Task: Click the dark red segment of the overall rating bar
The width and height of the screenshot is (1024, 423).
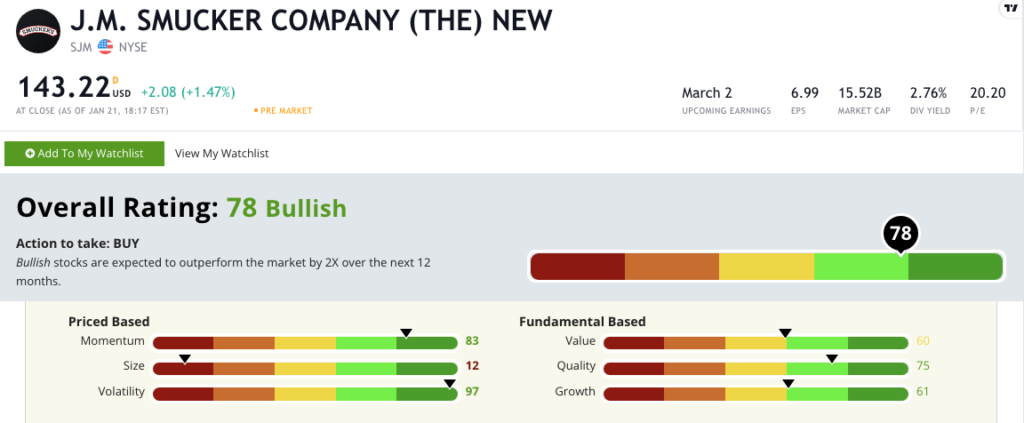Action: click(x=577, y=266)
